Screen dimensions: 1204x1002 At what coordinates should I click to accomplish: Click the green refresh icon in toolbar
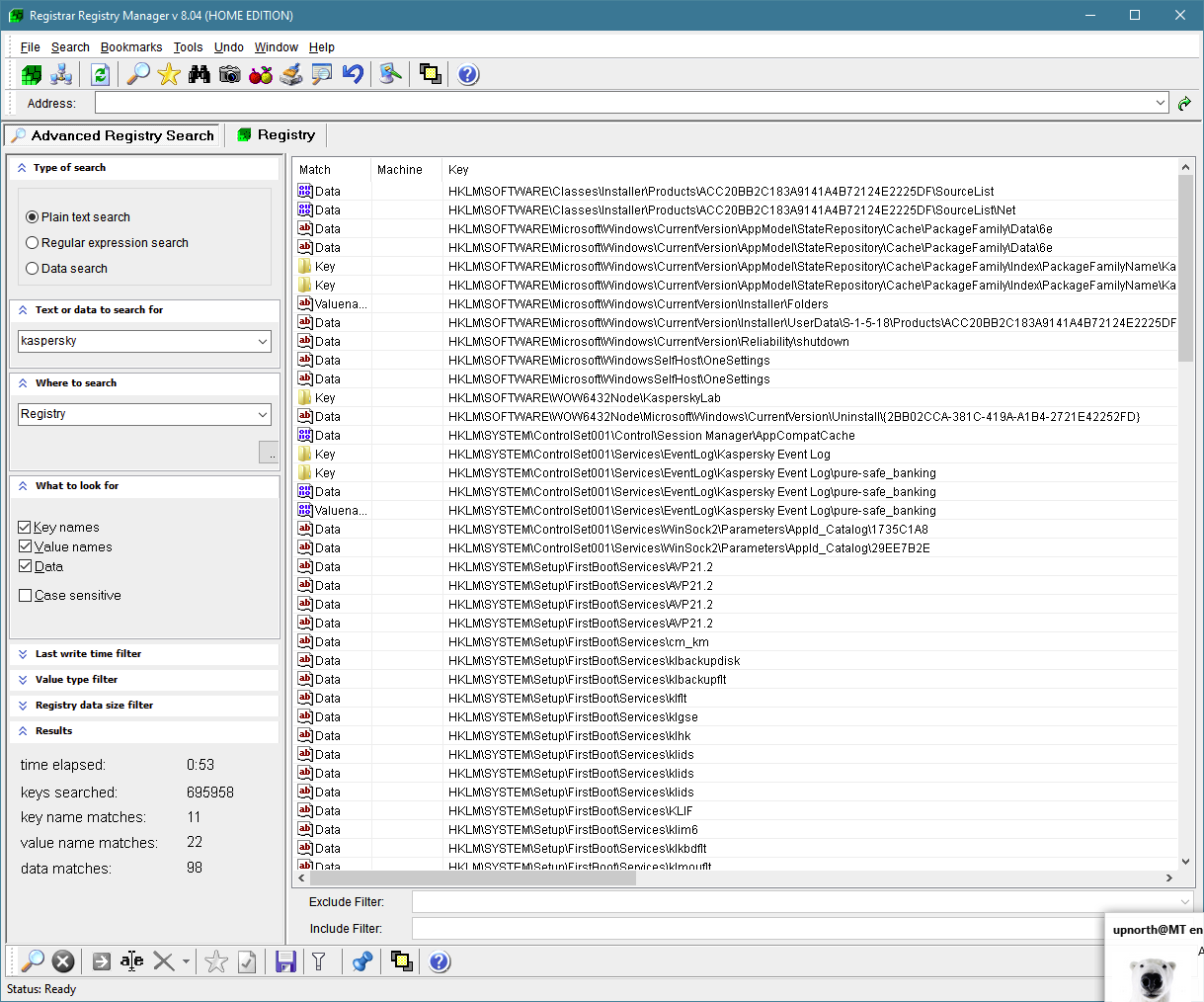coord(100,74)
